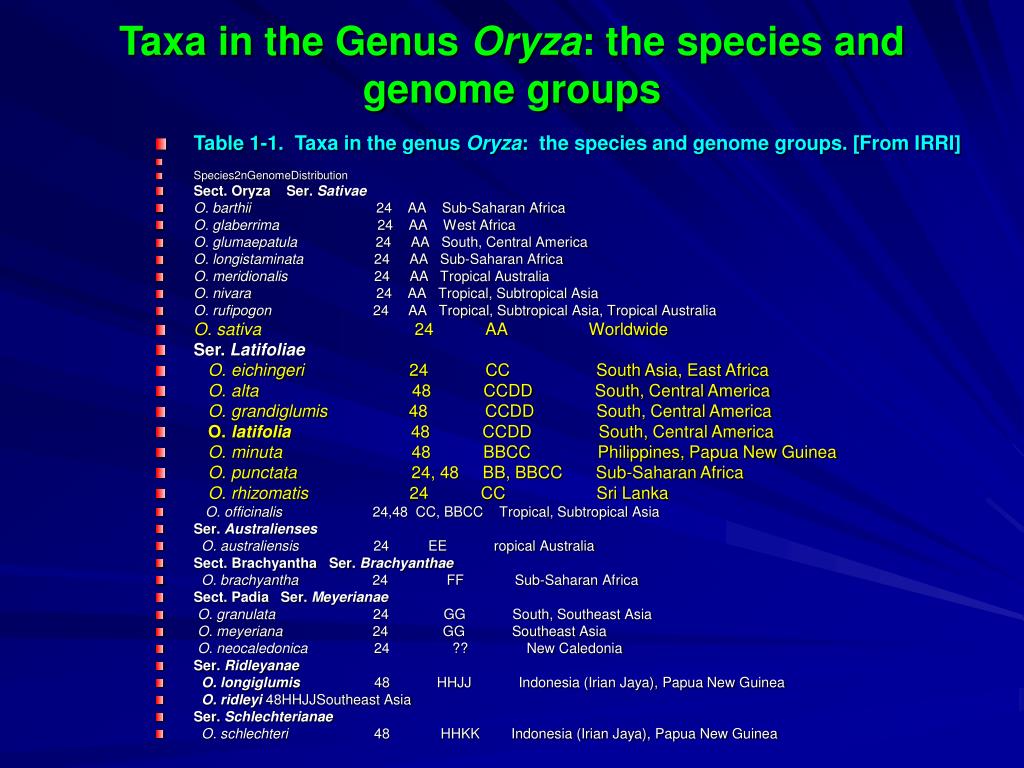Select the 'Sect. Oryza Ser. Sativae' heading

click(x=280, y=191)
